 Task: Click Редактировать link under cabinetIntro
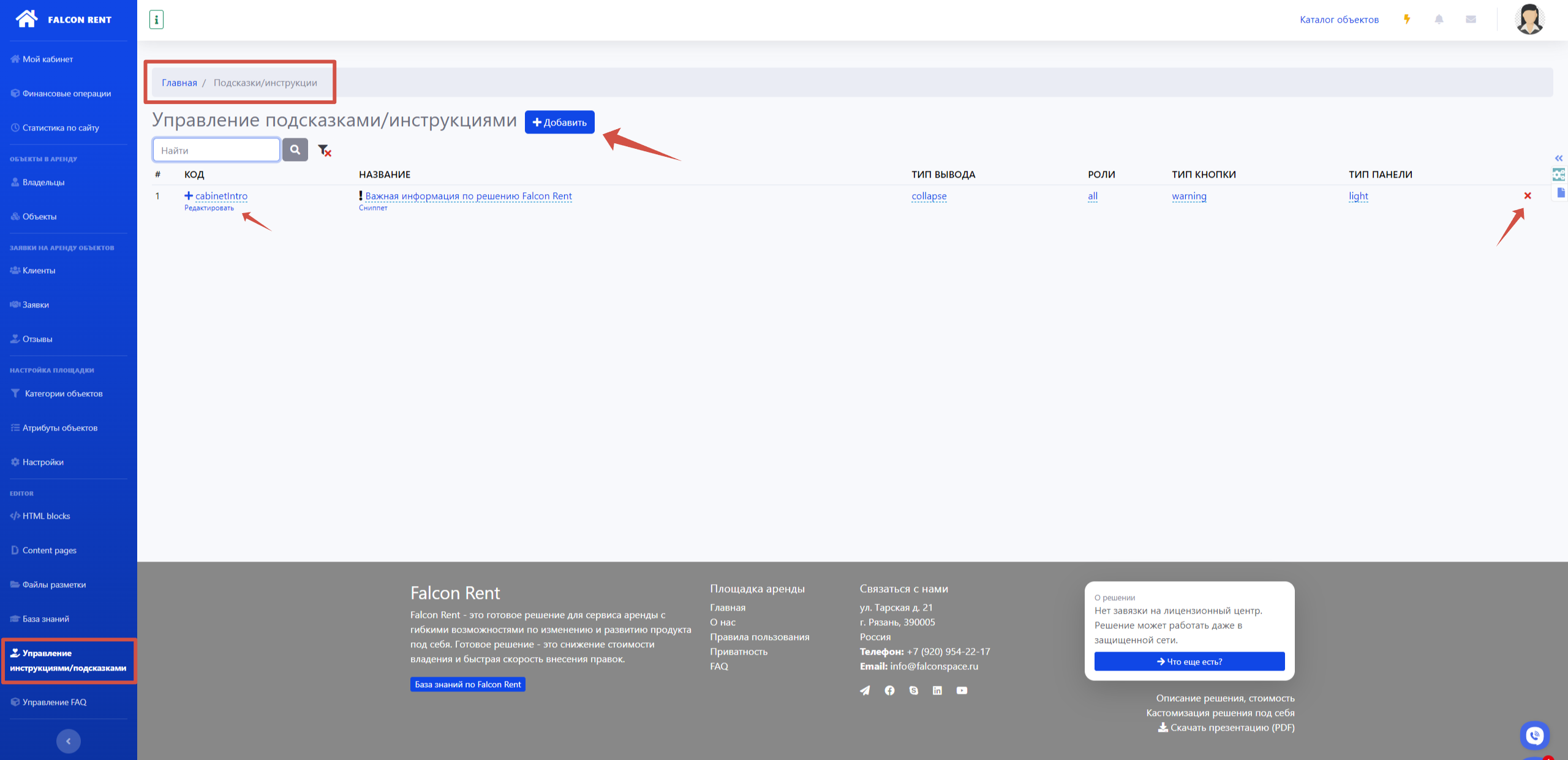209,208
